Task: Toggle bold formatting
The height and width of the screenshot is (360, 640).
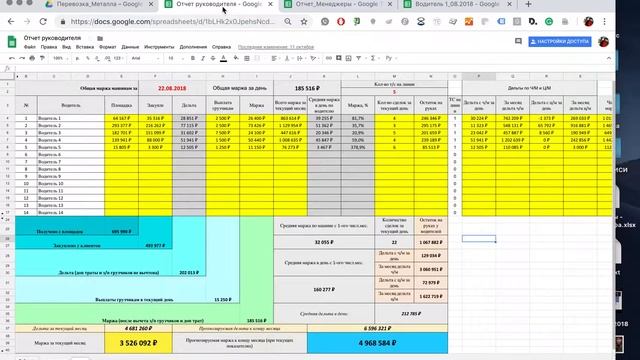Action: (193, 58)
